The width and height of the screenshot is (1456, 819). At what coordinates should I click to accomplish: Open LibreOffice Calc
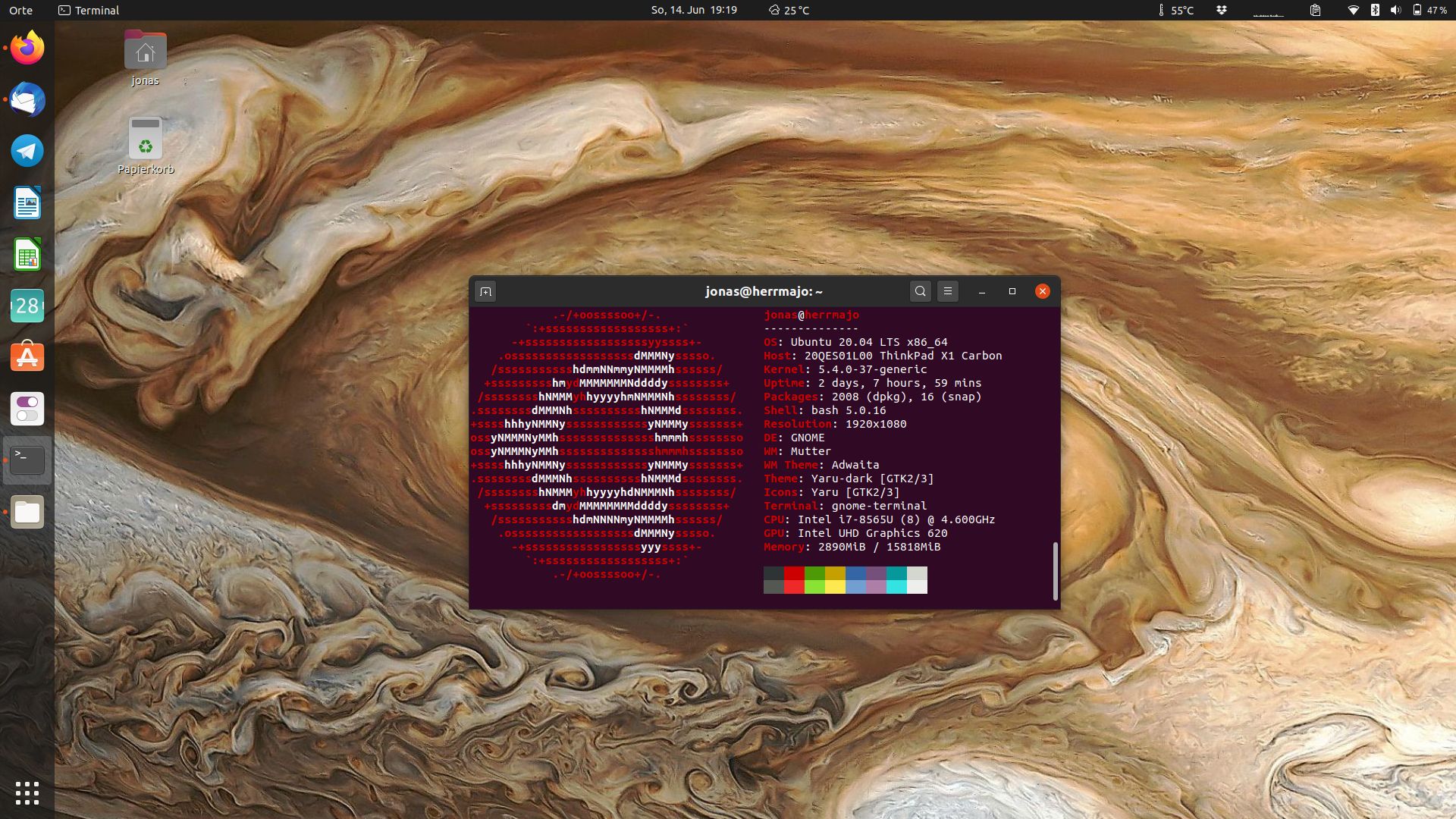tap(27, 254)
